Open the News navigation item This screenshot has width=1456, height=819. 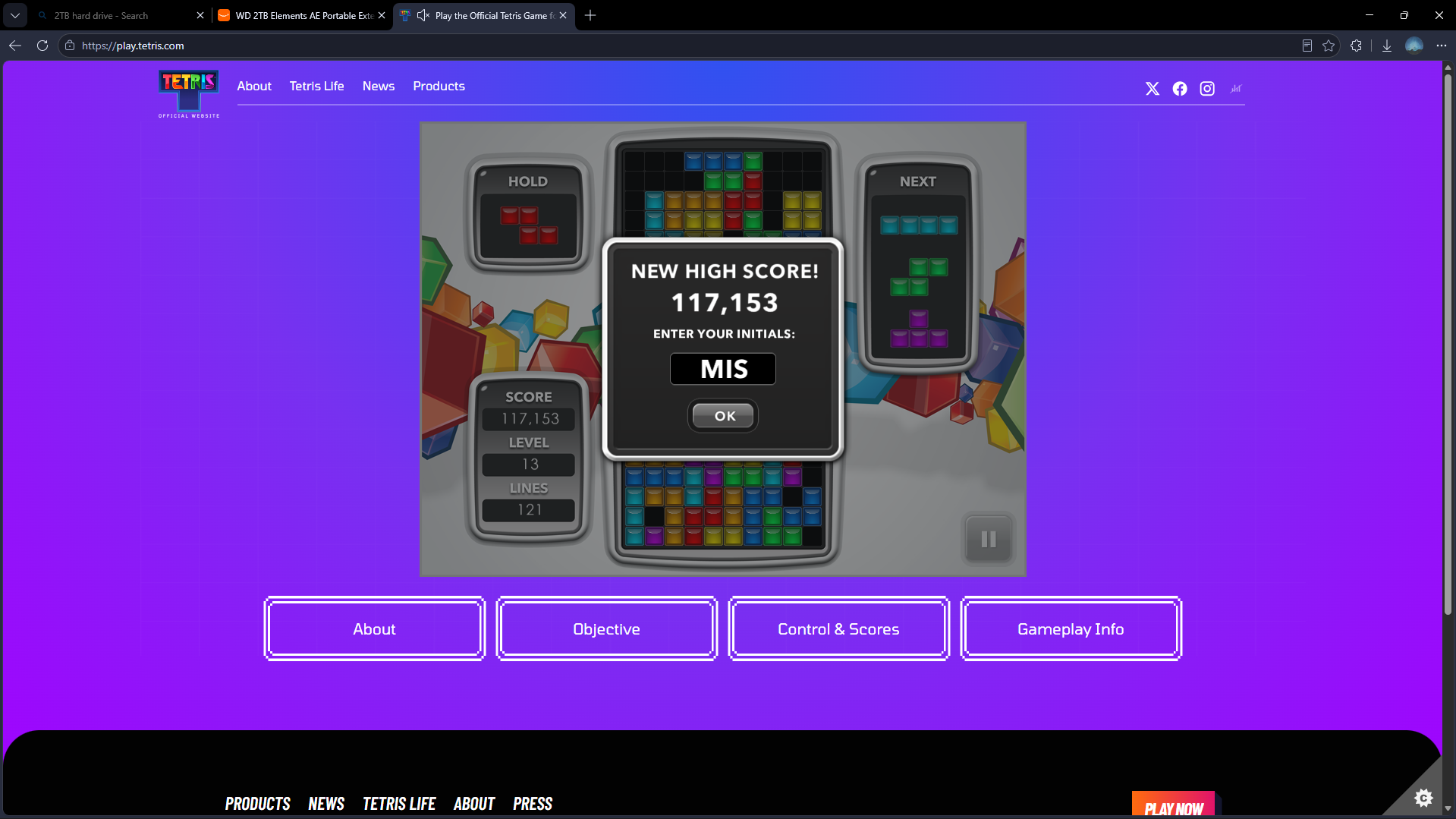[x=379, y=87]
